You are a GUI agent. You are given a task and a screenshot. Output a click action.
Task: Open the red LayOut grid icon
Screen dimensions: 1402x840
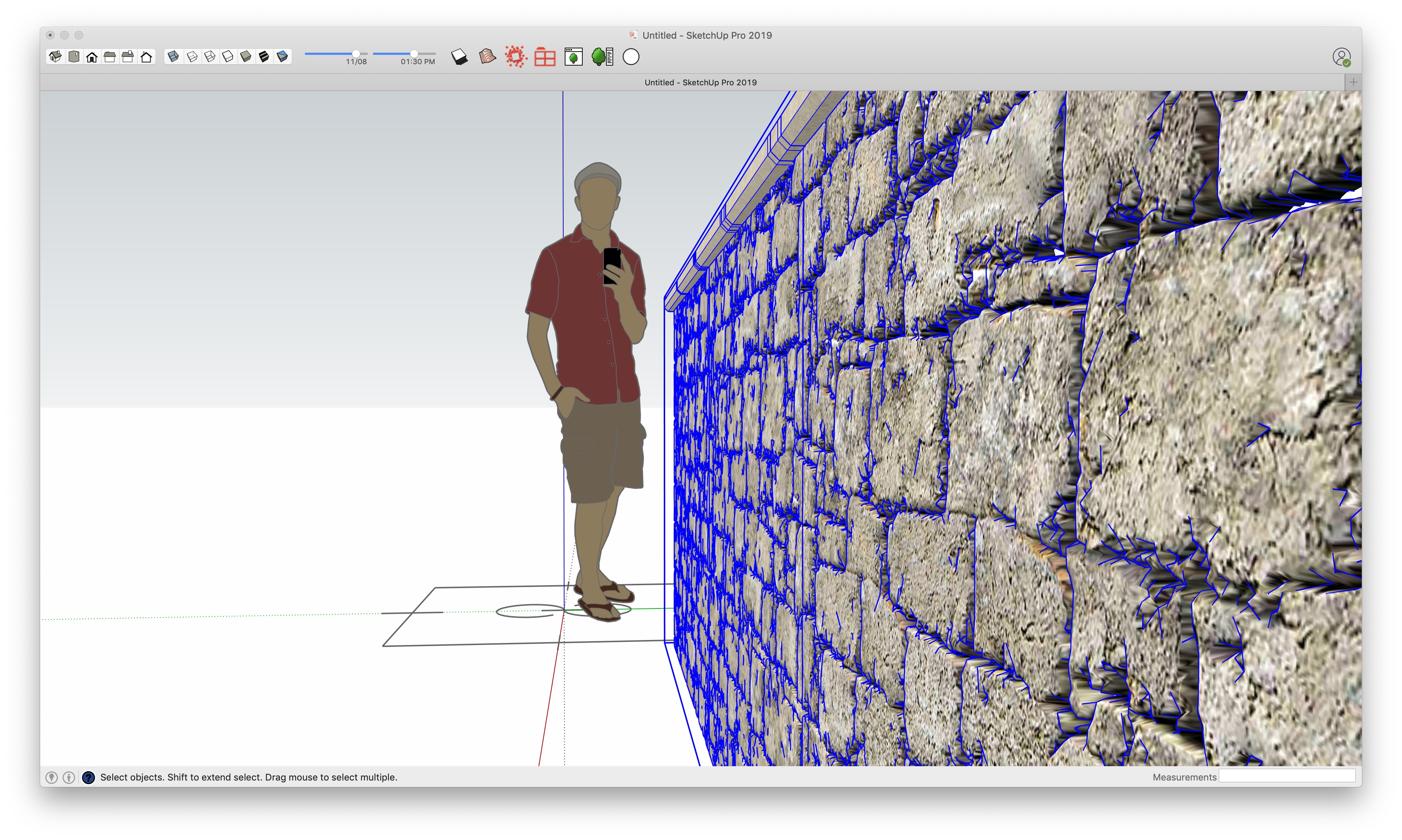[545, 57]
